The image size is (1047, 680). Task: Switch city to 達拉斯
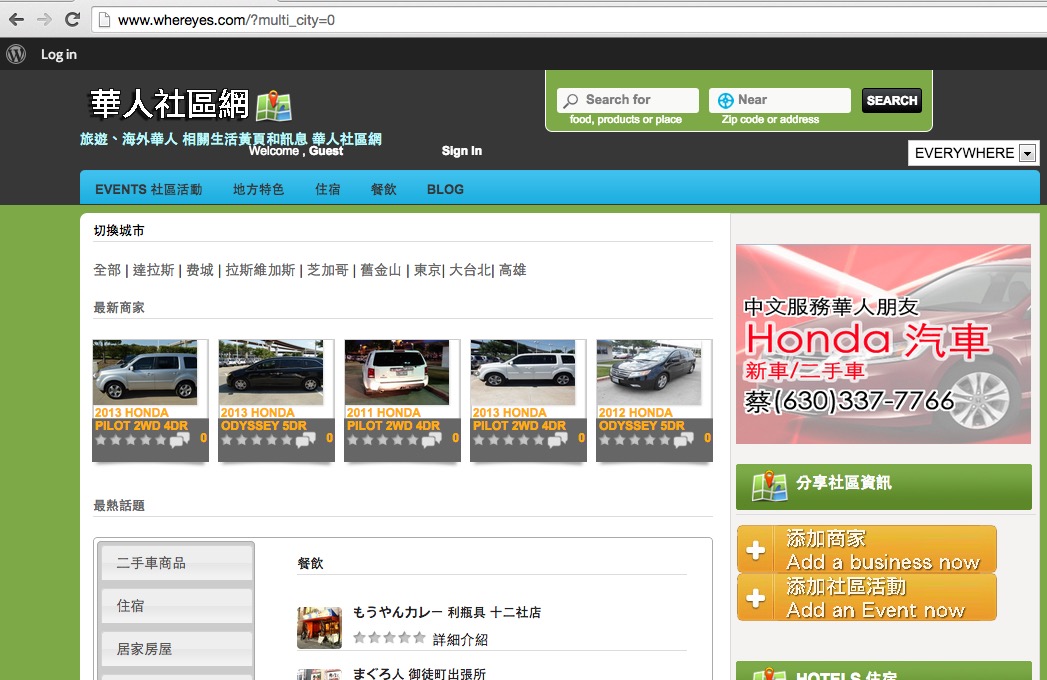point(154,270)
